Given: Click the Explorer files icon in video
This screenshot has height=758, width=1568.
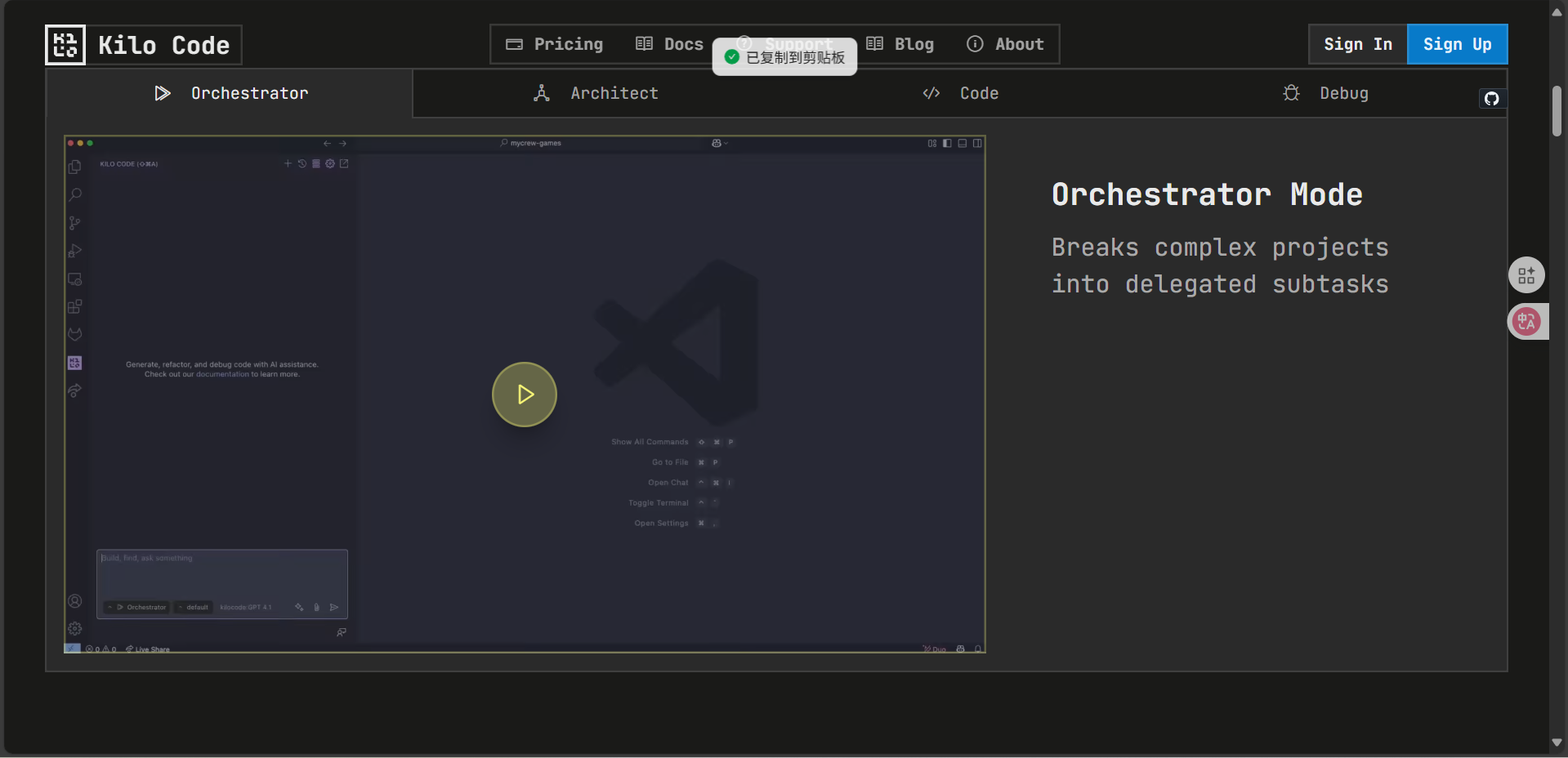Looking at the screenshot, I should point(75,167).
